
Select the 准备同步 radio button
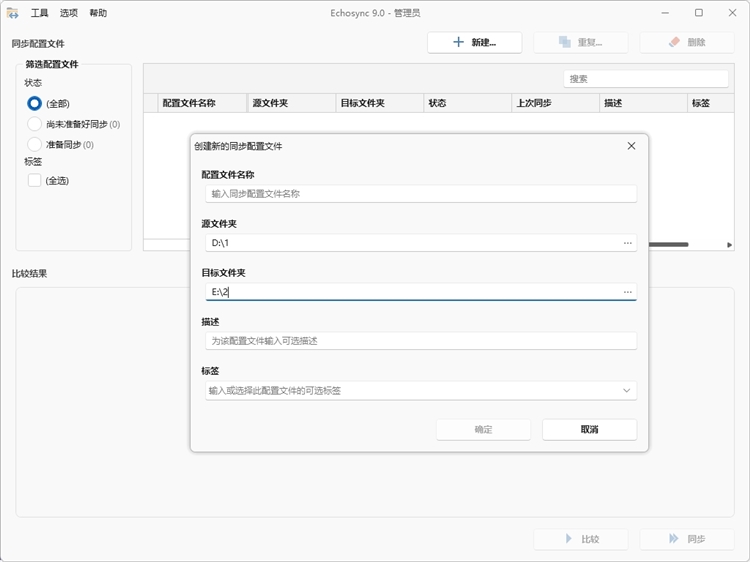point(34,144)
